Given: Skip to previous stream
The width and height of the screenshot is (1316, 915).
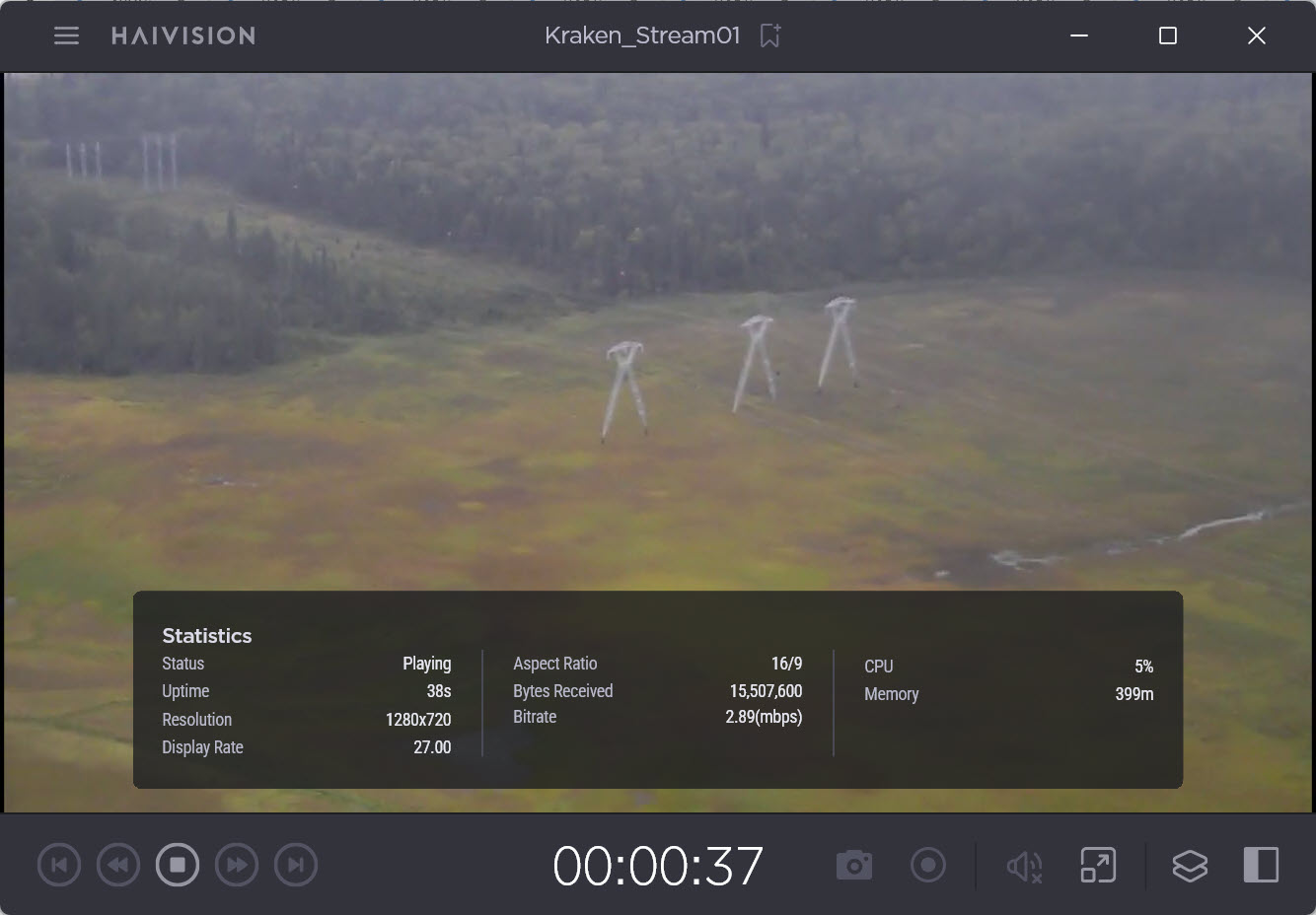Looking at the screenshot, I should (x=59, y=866).
